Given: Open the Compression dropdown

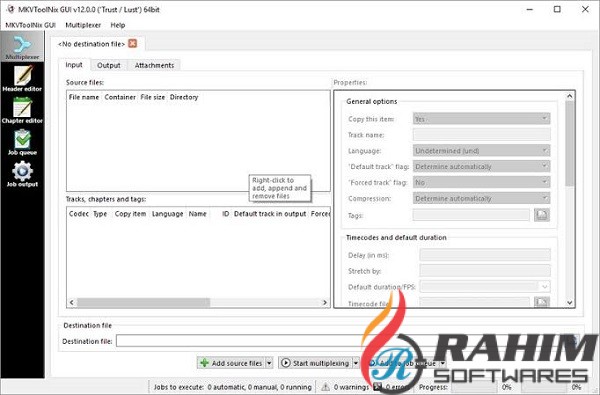Looking at the screenshot, I should click(x=481, y=198).
